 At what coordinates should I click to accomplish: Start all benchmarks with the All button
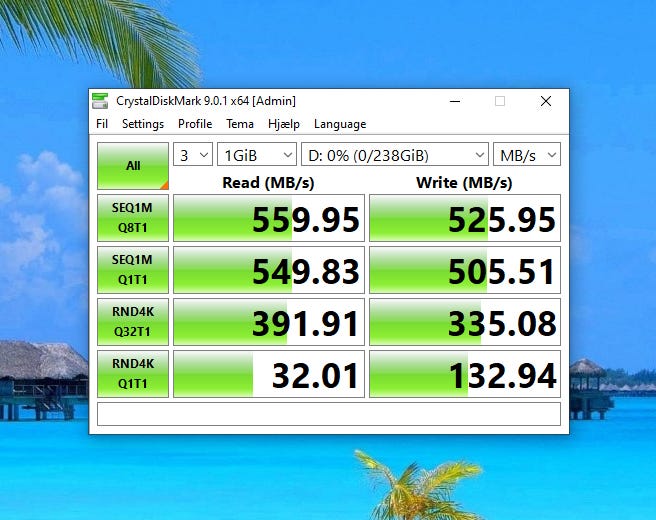point(133,166)
